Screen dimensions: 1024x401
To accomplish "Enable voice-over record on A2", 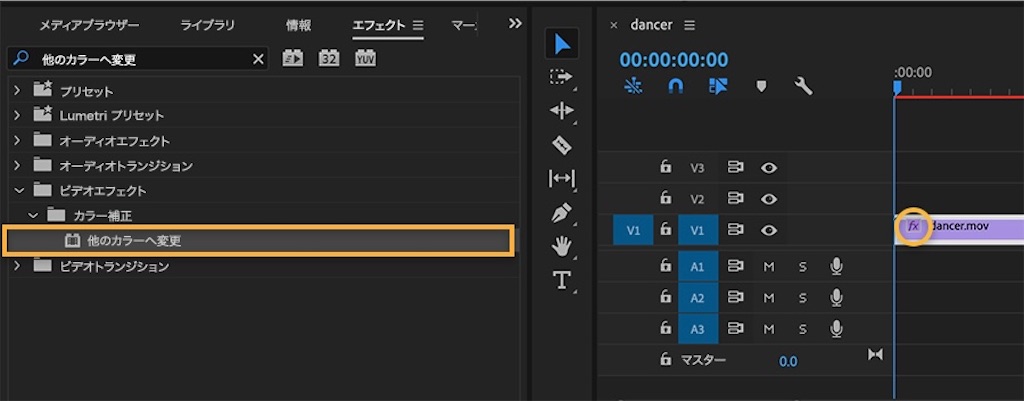I will (x=836, y=298).
